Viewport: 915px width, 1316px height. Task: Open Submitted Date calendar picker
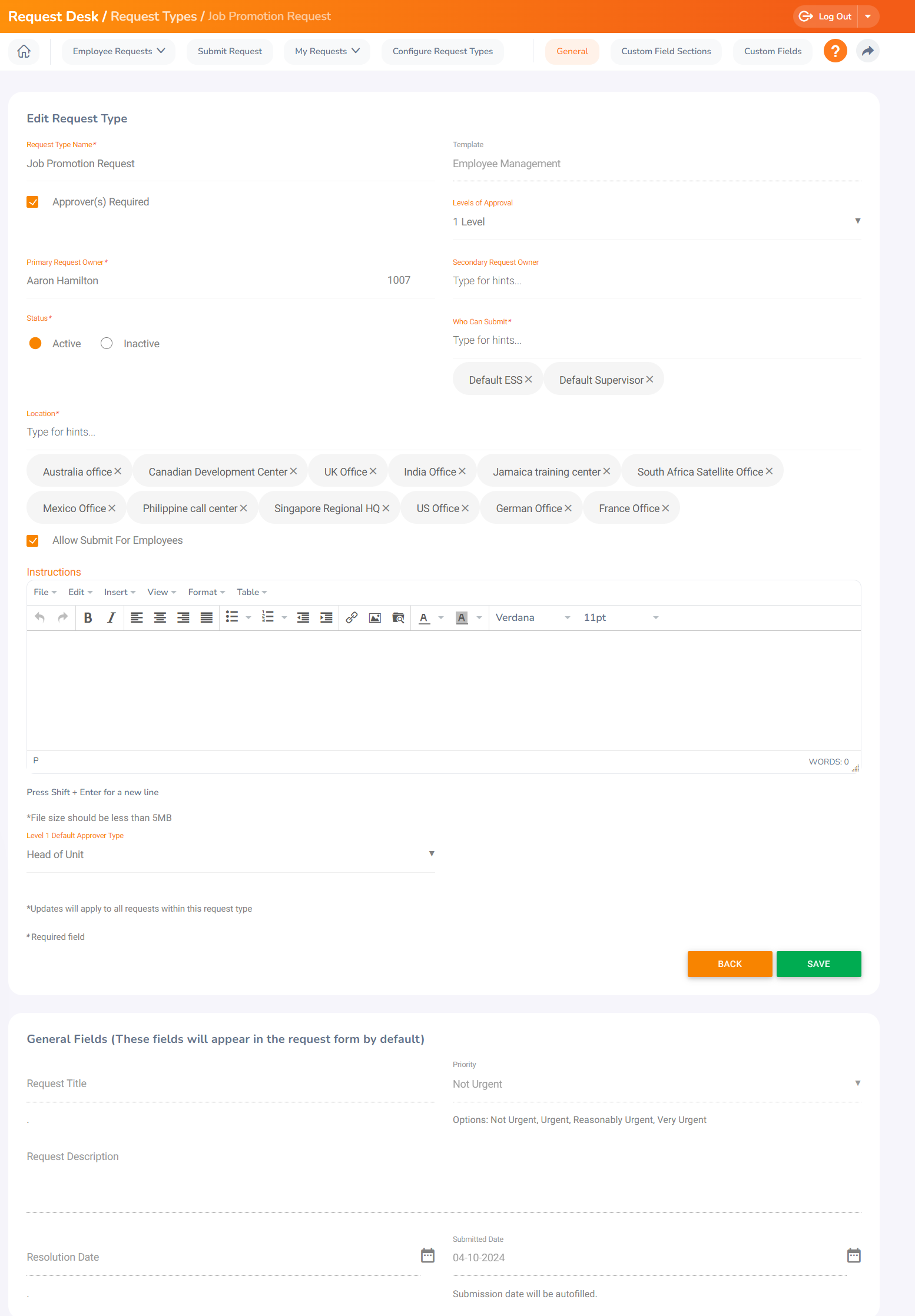(x=854, y=1255)
